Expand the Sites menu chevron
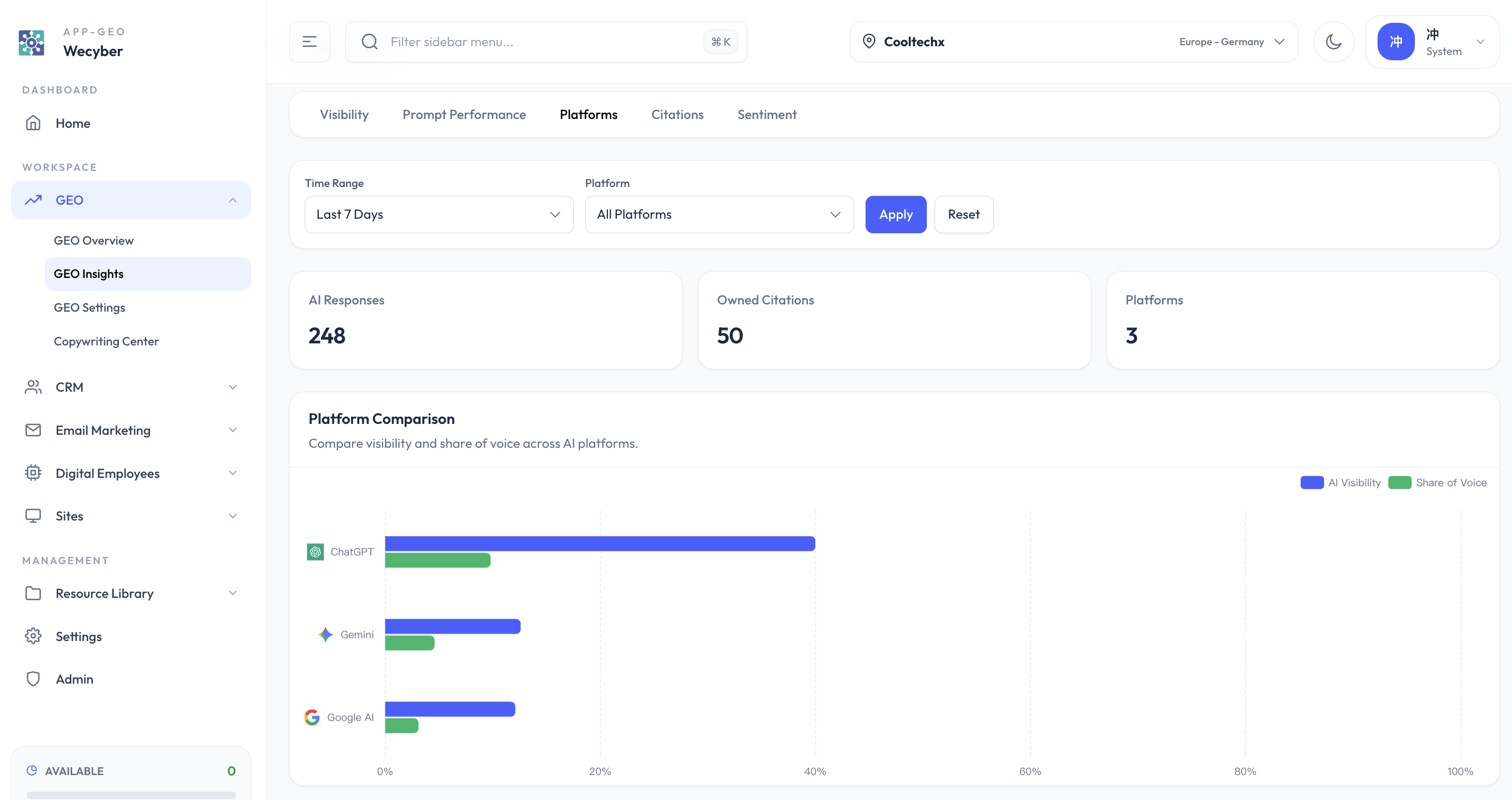Screen dimensions: 1512x800 point(233,516)
